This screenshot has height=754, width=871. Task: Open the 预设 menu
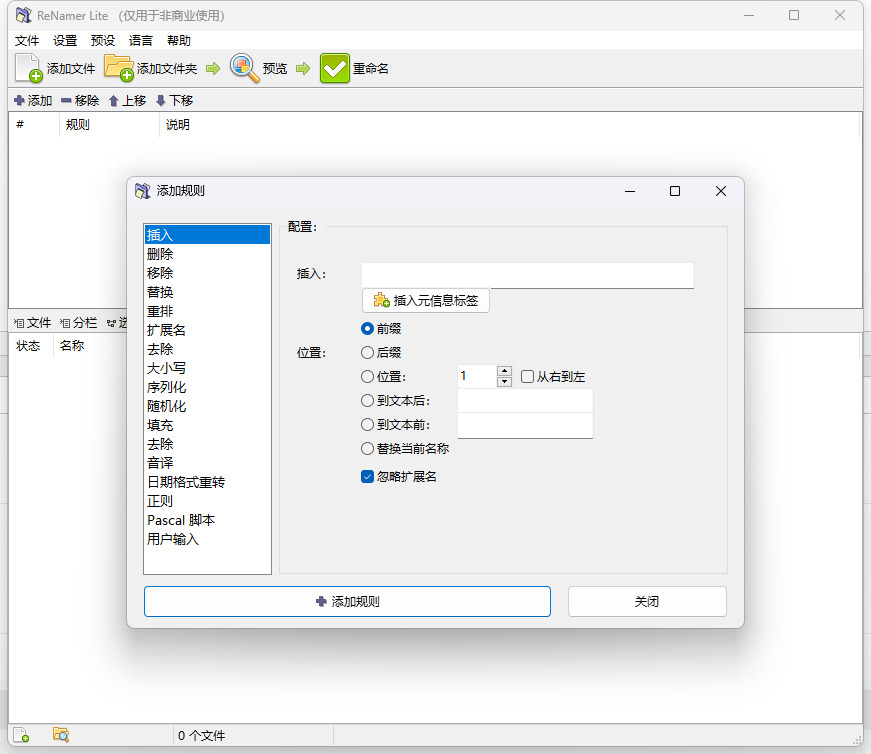point(102,41)
